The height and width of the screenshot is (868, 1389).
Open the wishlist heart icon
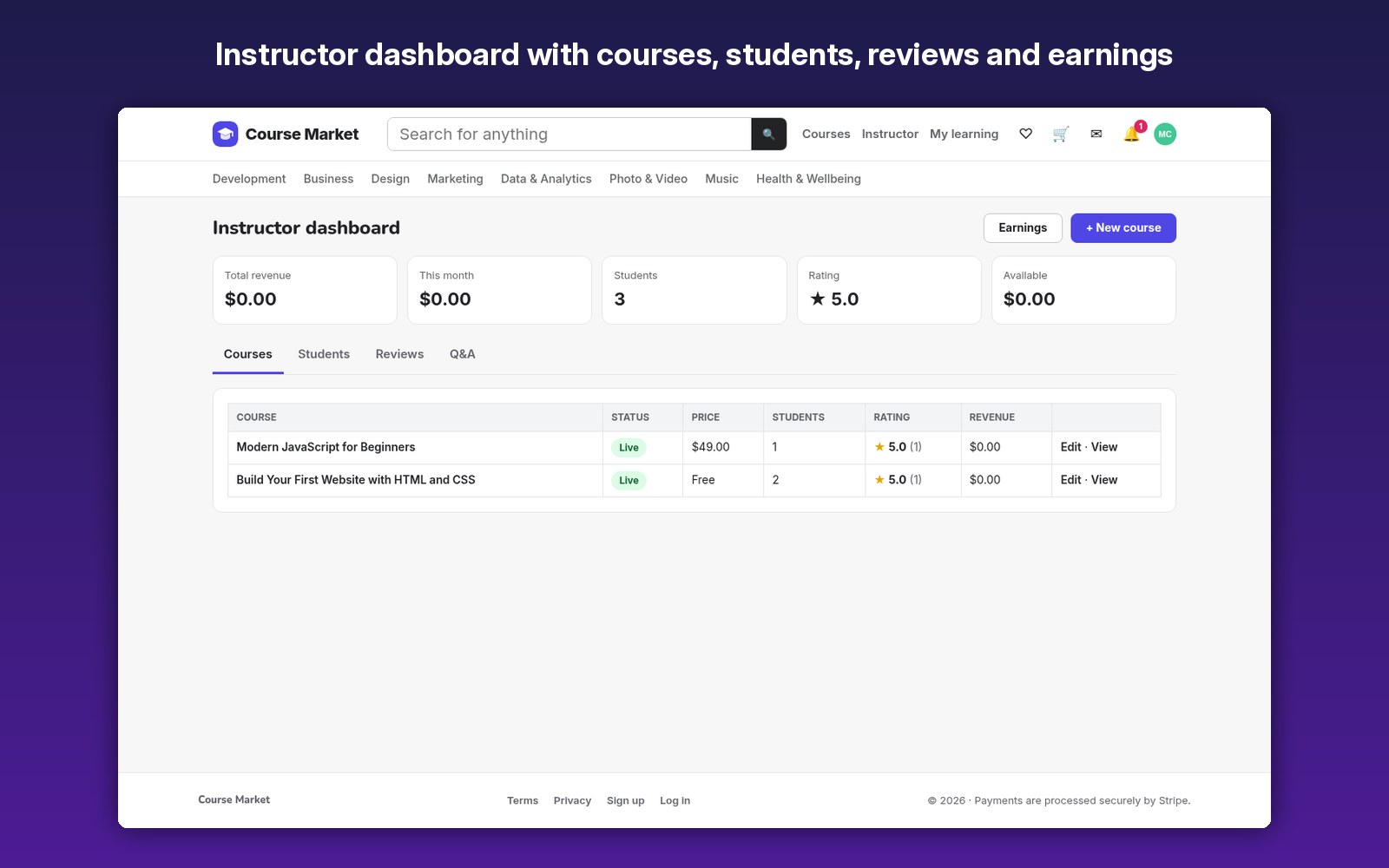pos(1025,134)
